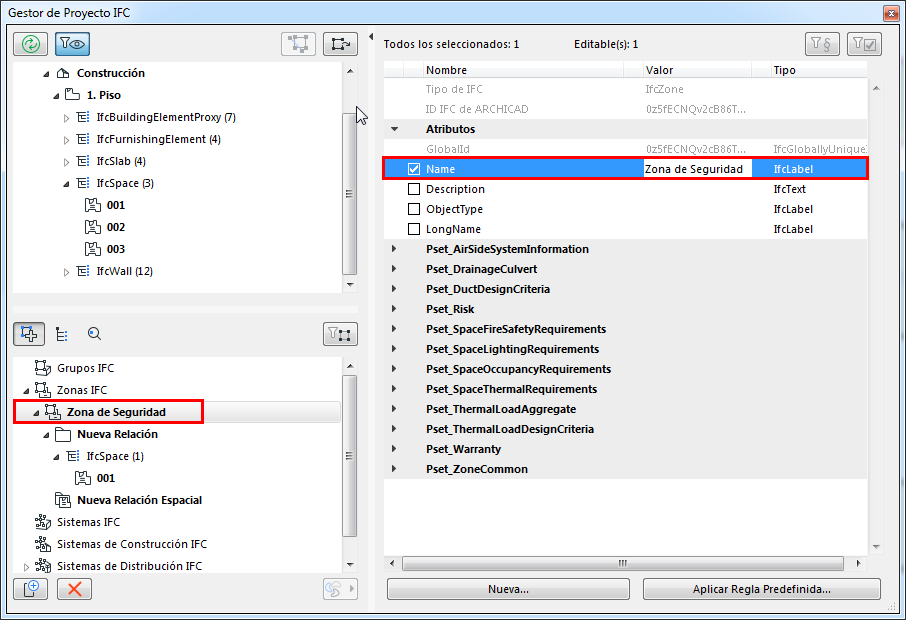Select the hierarchy list view icon

click(x=60, y=333)
